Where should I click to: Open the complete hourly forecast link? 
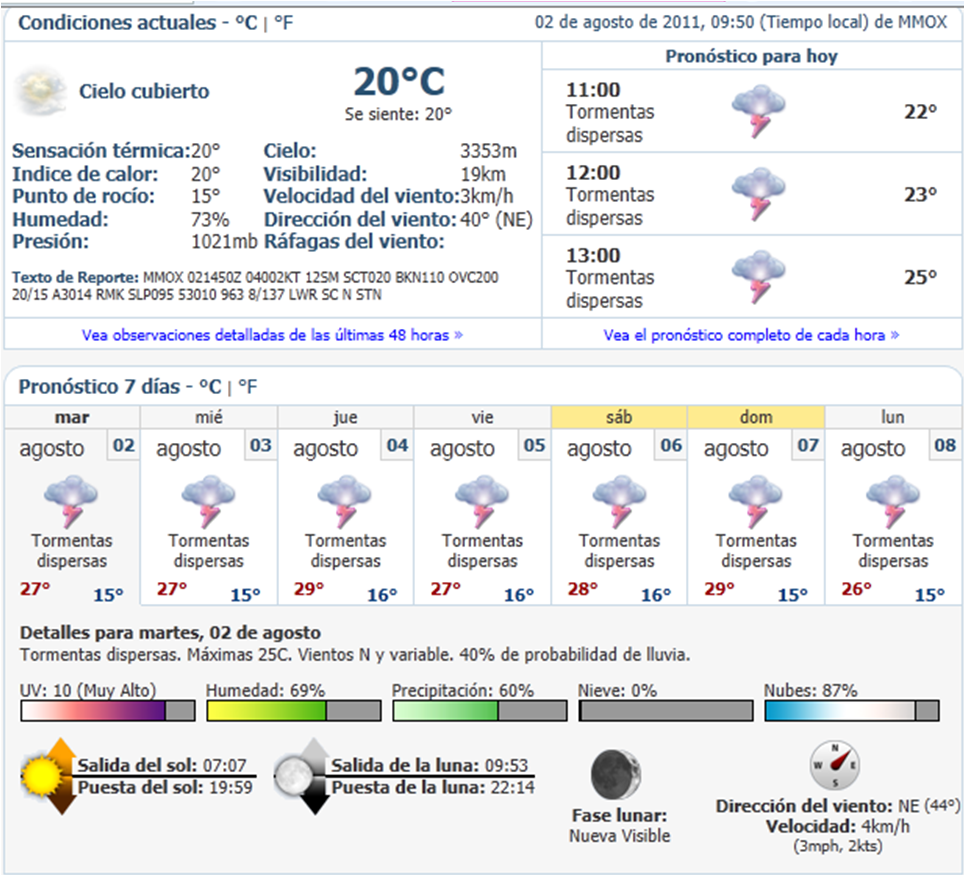click(751, 335)
